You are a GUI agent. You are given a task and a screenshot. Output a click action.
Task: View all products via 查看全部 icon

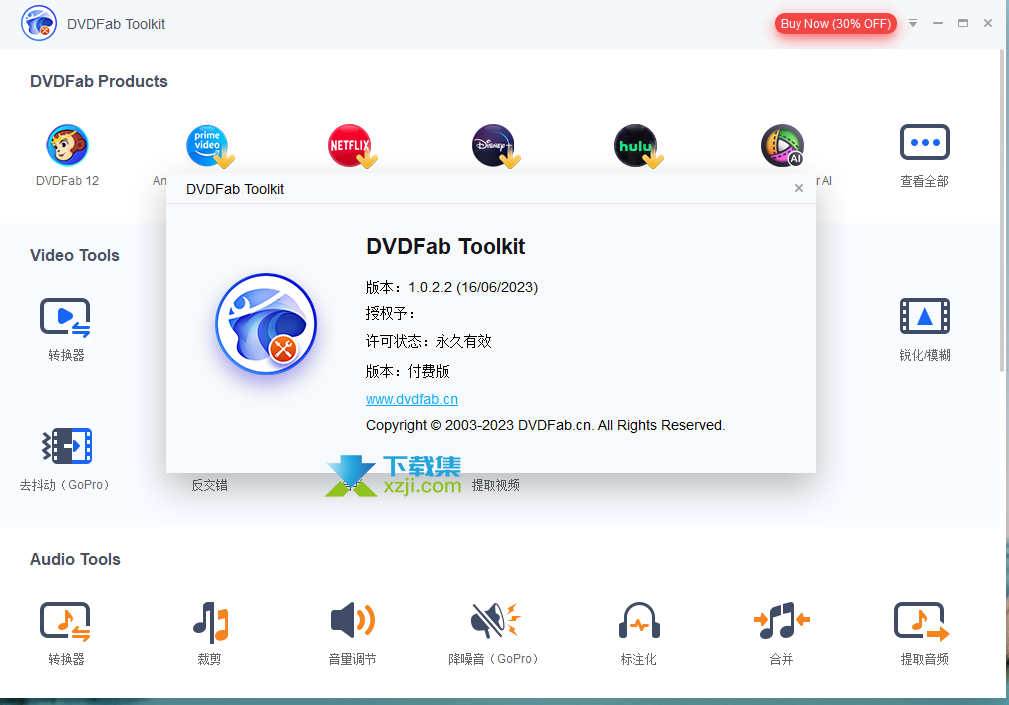[925, 142]
